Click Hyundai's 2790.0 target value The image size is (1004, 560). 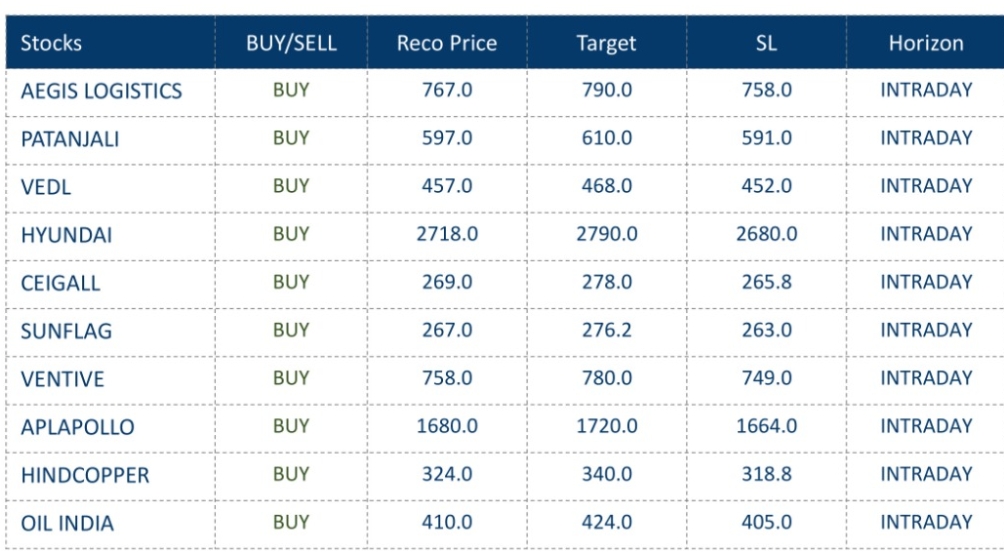tap(608, 235)
